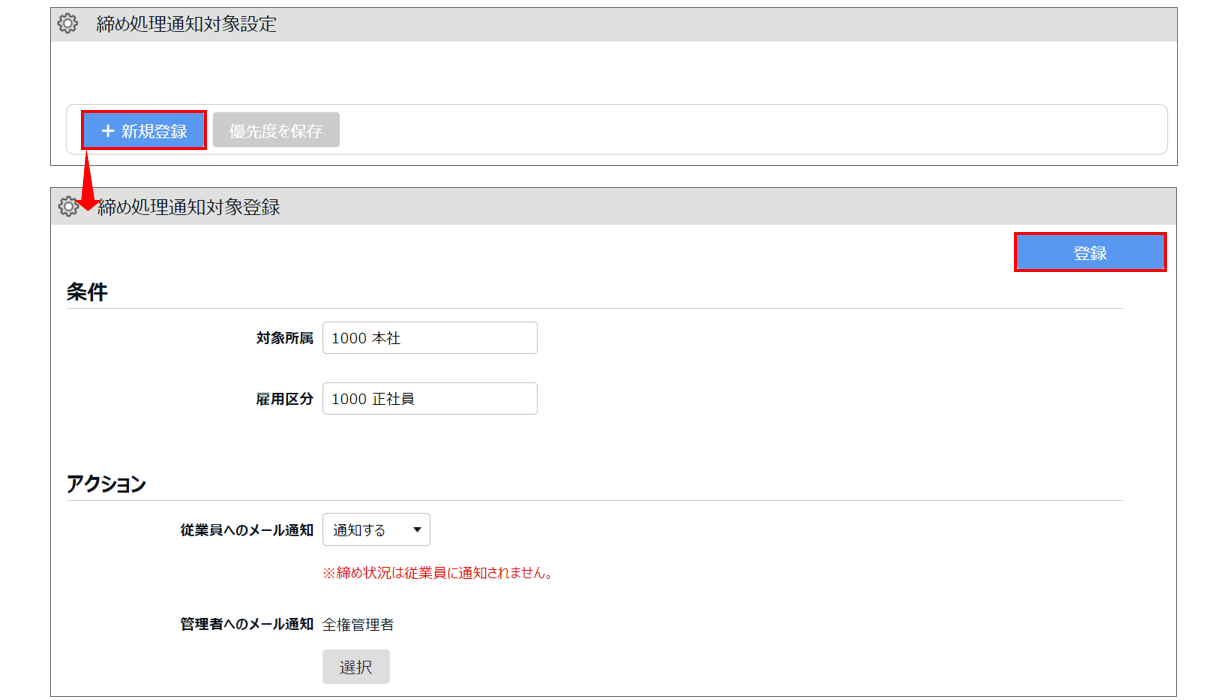Click the 雇用区分 label

pyautogui.click(x=284, y=399)
